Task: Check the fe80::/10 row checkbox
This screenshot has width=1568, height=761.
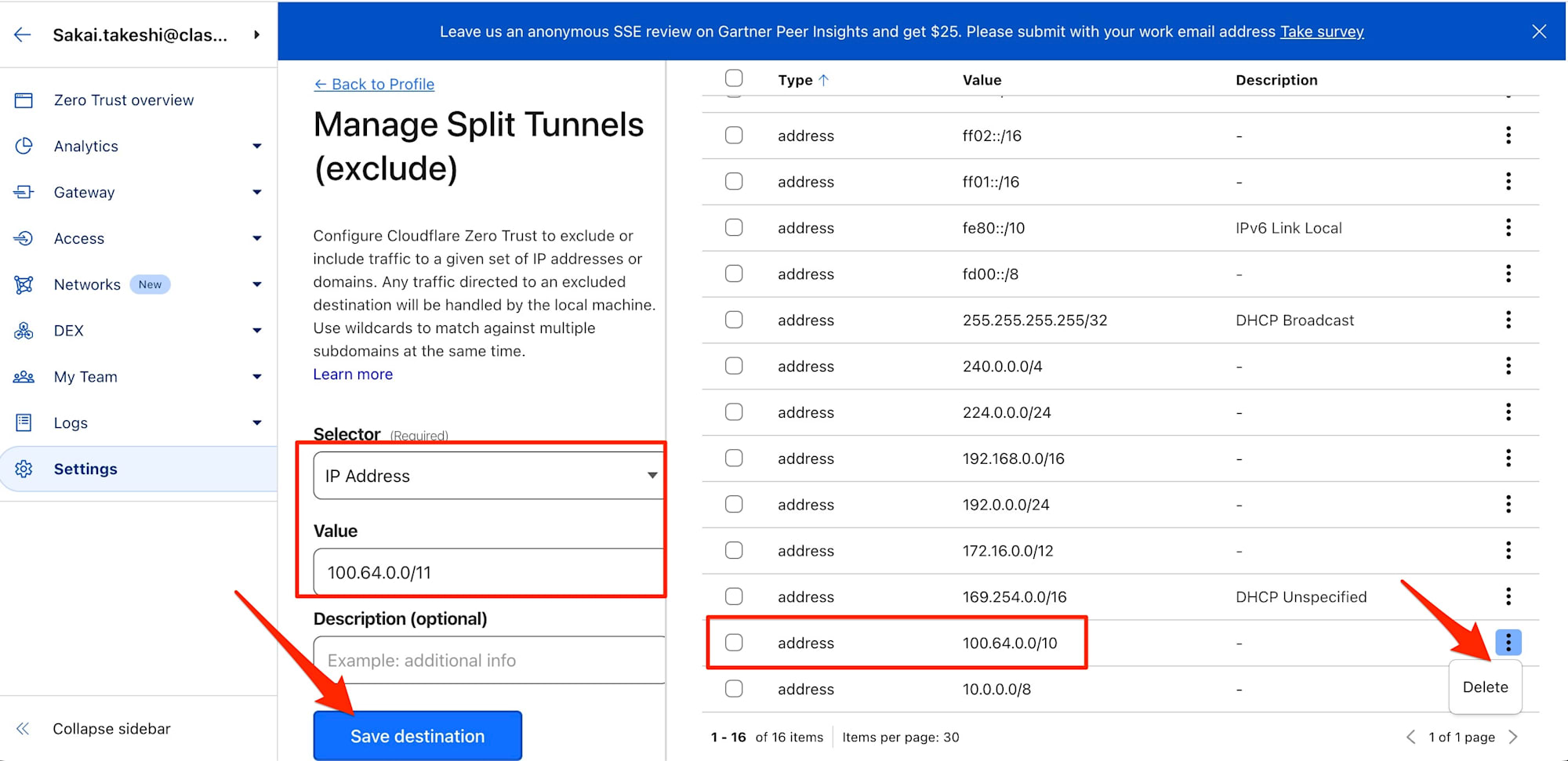Action: pos(734,228)
